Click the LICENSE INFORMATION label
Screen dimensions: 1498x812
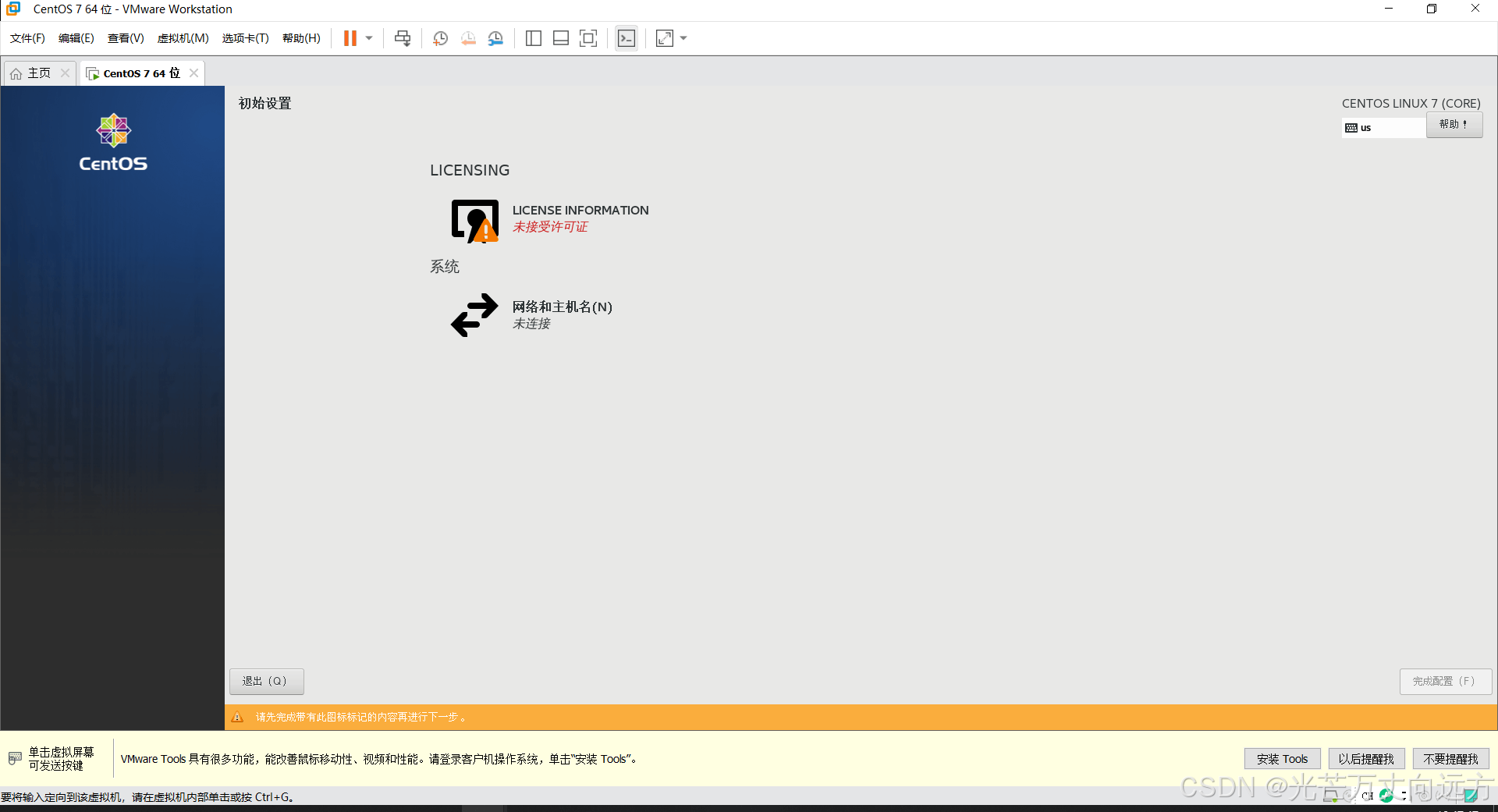(580, 211)
